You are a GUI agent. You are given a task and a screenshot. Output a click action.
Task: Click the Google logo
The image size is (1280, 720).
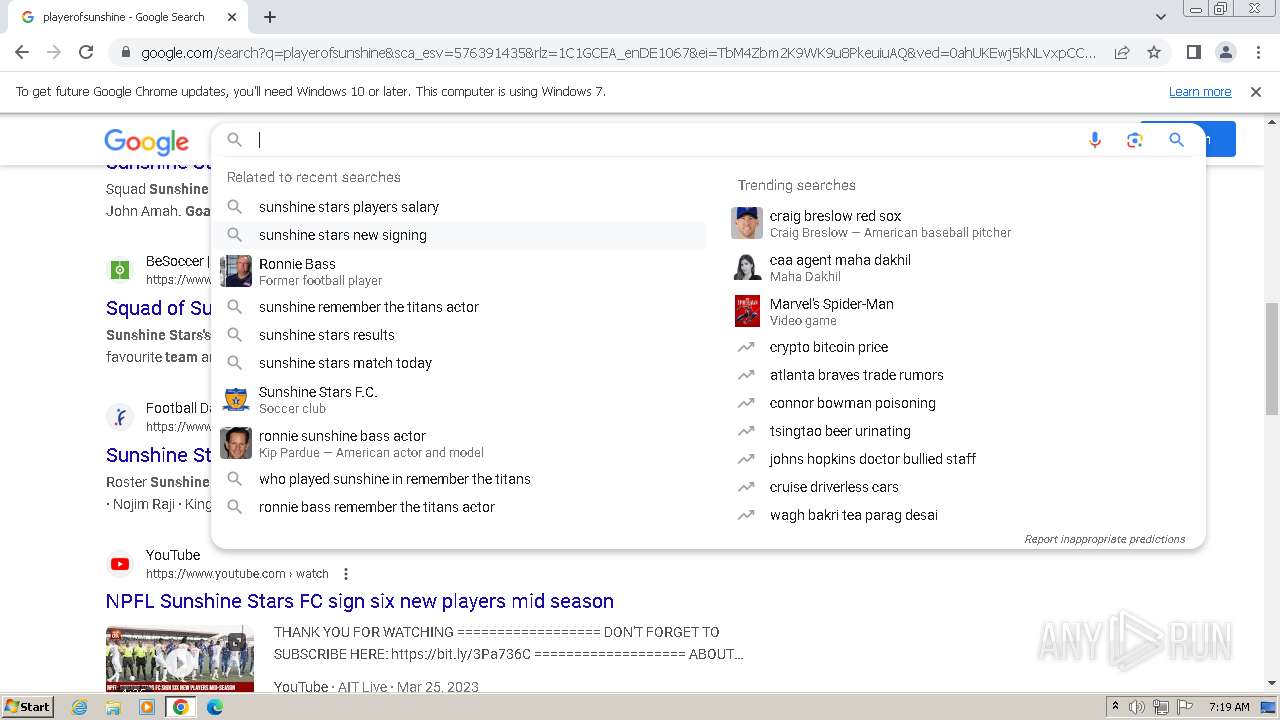[x=146, y=142]
